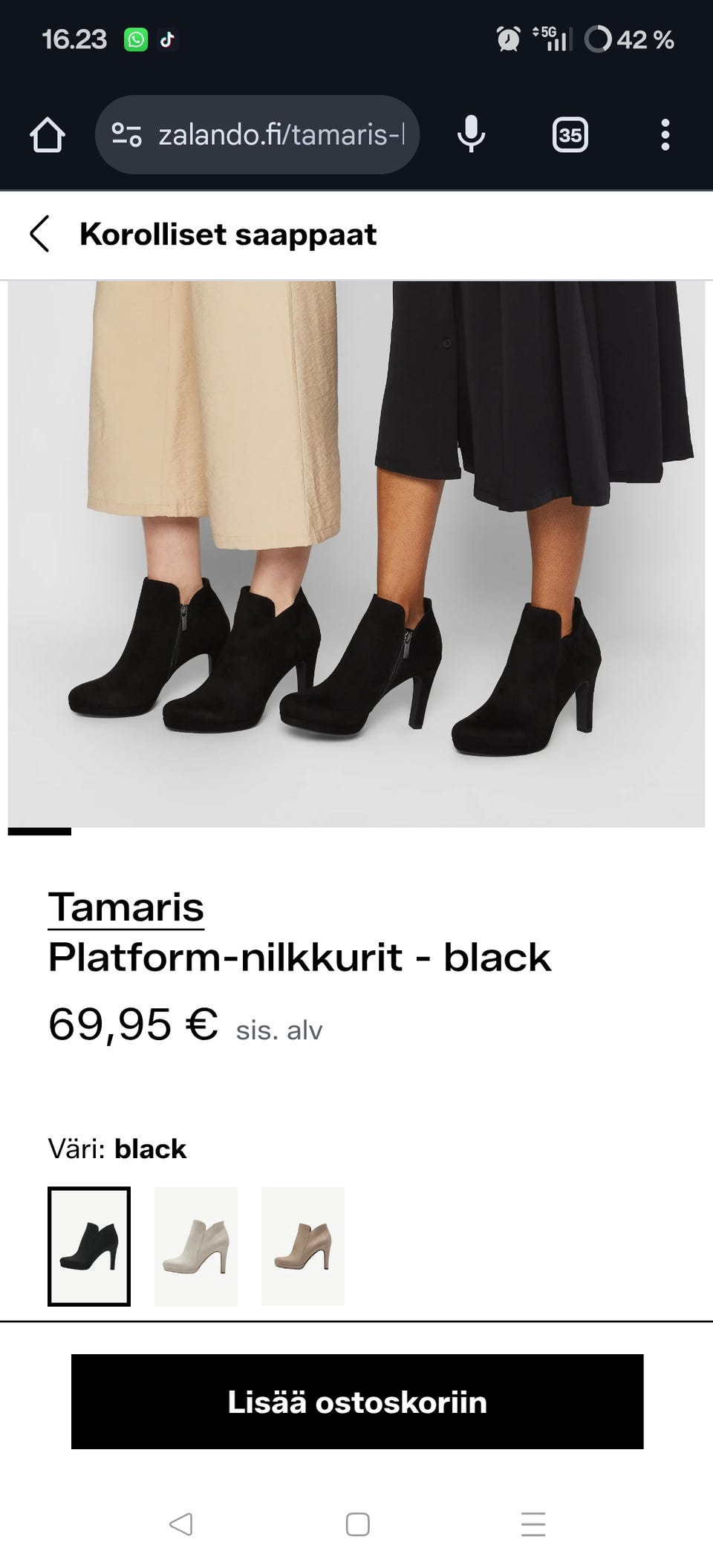Tap the image gallery progress indicator
Viewport: 713px width, 1568px height.
click(x=39, y=832)
